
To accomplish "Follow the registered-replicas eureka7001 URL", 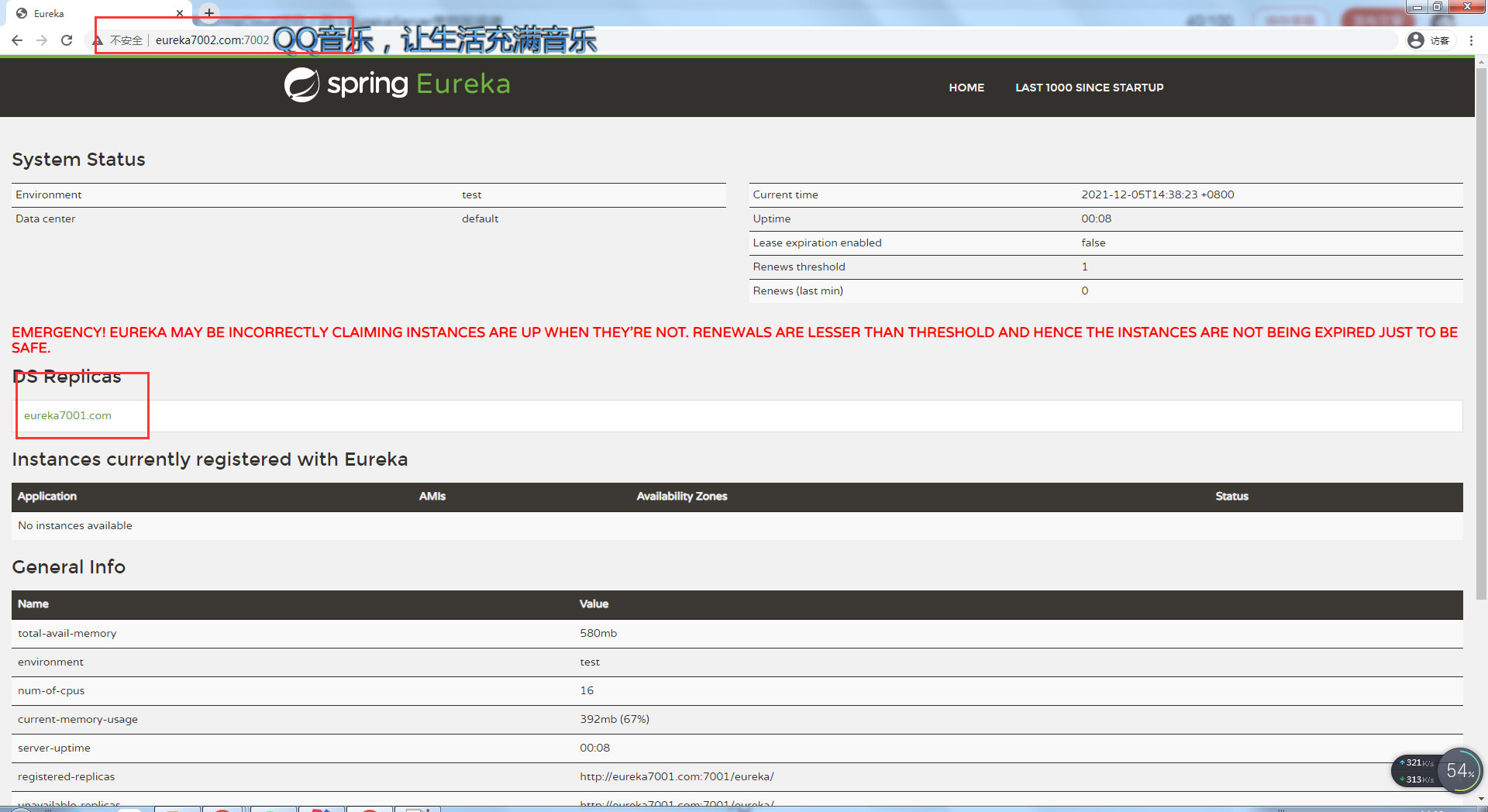I will (677, 776).
